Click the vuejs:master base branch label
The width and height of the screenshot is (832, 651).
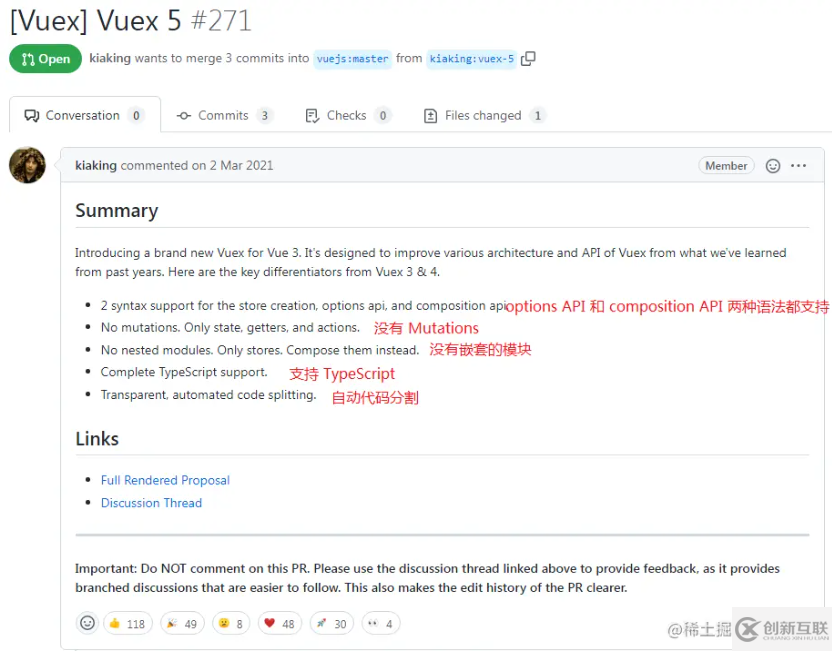point(352,59)
